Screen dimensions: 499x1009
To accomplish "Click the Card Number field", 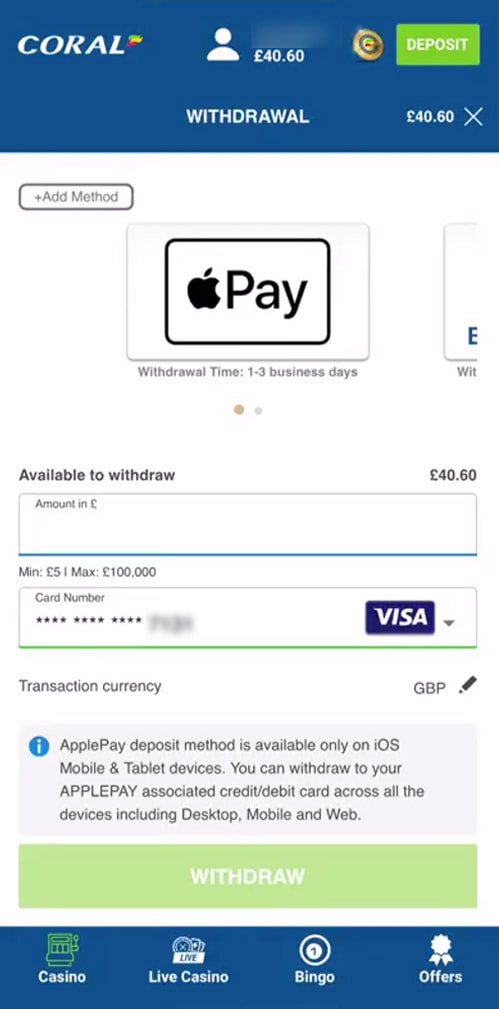I will pos(248,617).
